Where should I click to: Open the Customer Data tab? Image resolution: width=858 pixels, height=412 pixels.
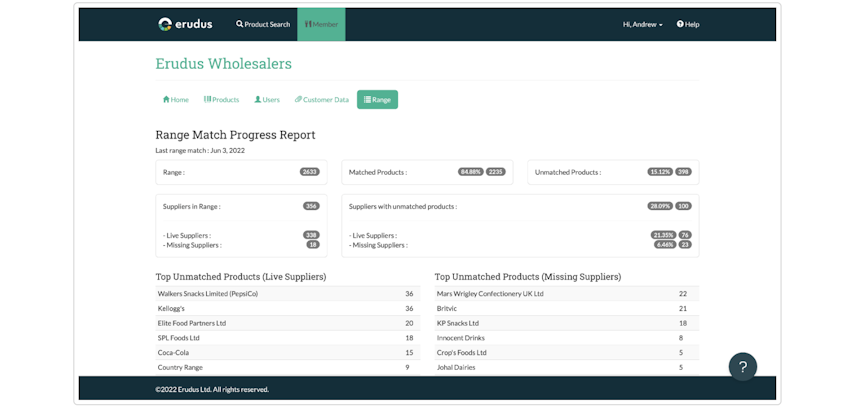click(322, 100)
